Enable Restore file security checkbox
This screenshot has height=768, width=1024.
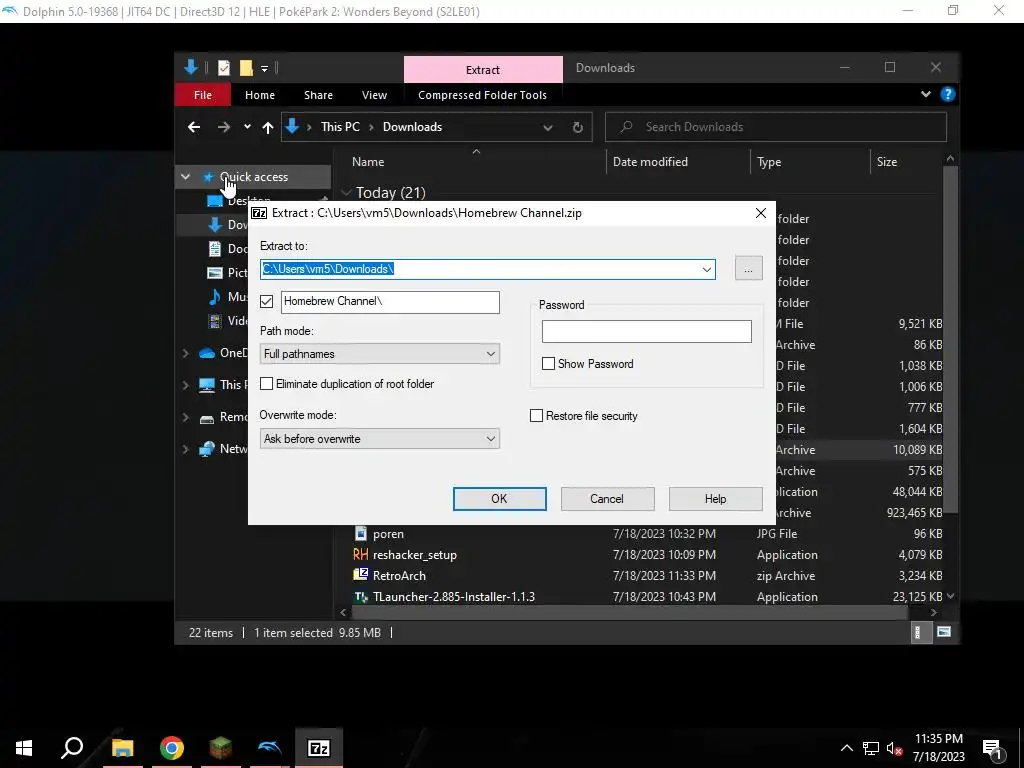pyautogui.click(x=536, y=416)
